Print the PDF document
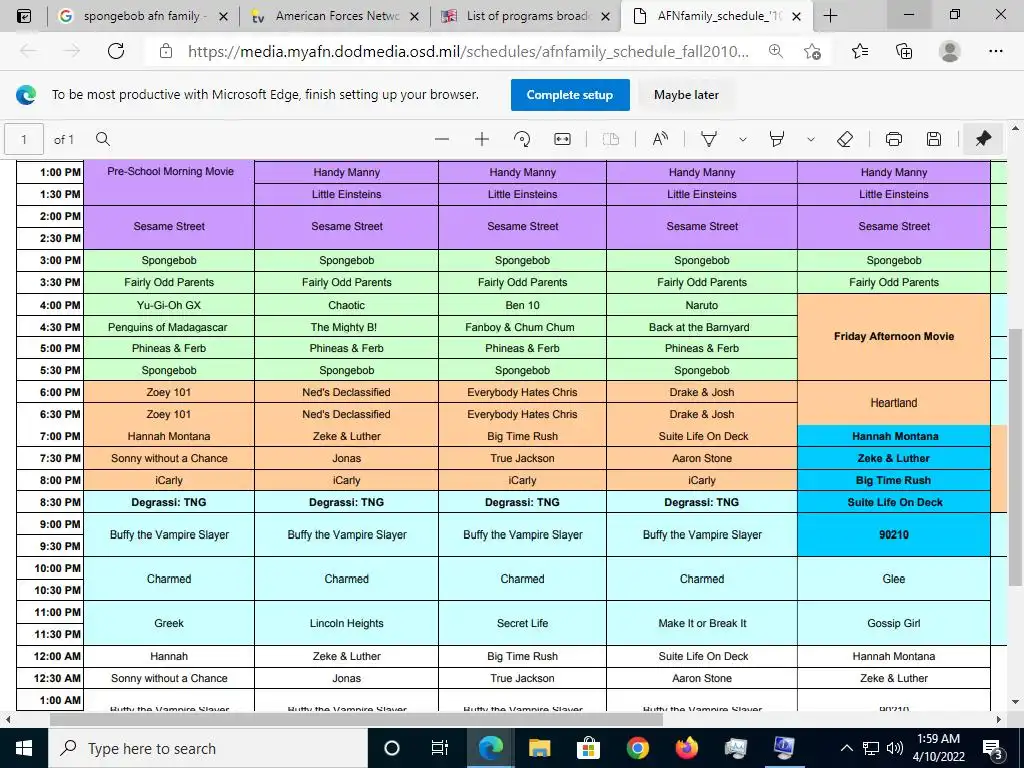The width and height of the screenshot is (1024, 768). coord(893,139)
